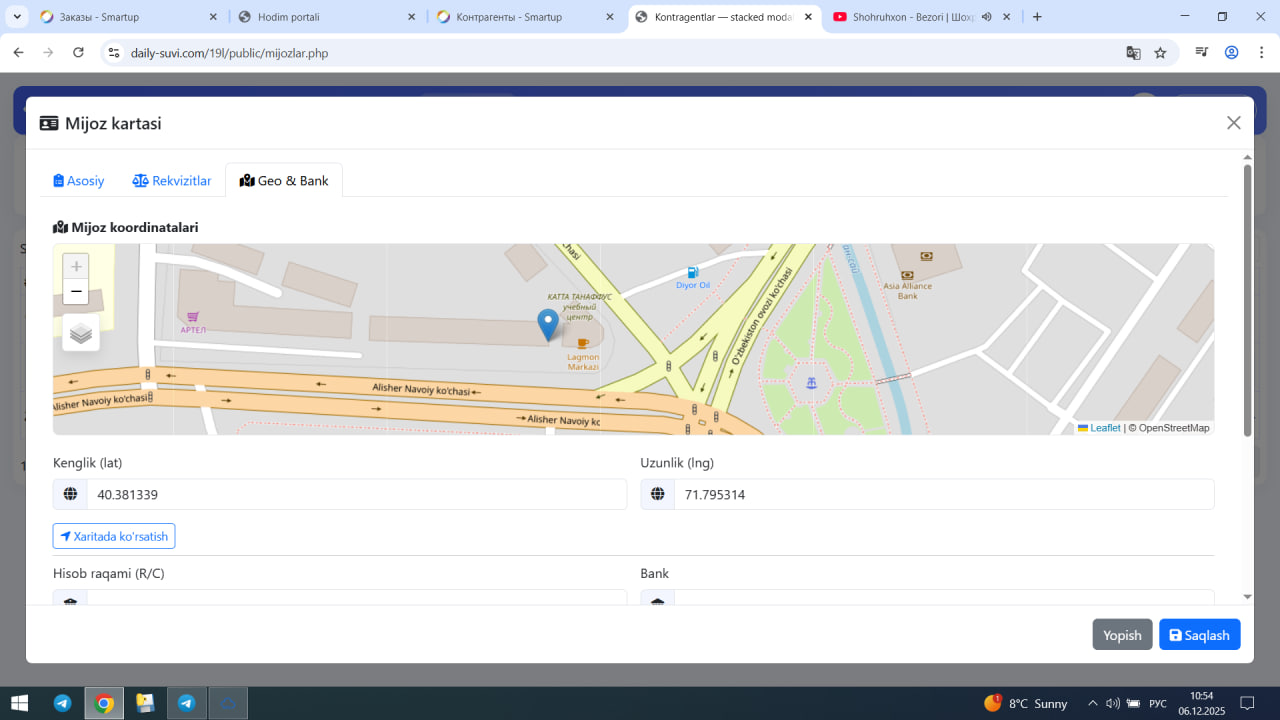This screenshot has height=720, width=1280.
Task: Open the volume control in the system tray
Action: coord(1112,703)
